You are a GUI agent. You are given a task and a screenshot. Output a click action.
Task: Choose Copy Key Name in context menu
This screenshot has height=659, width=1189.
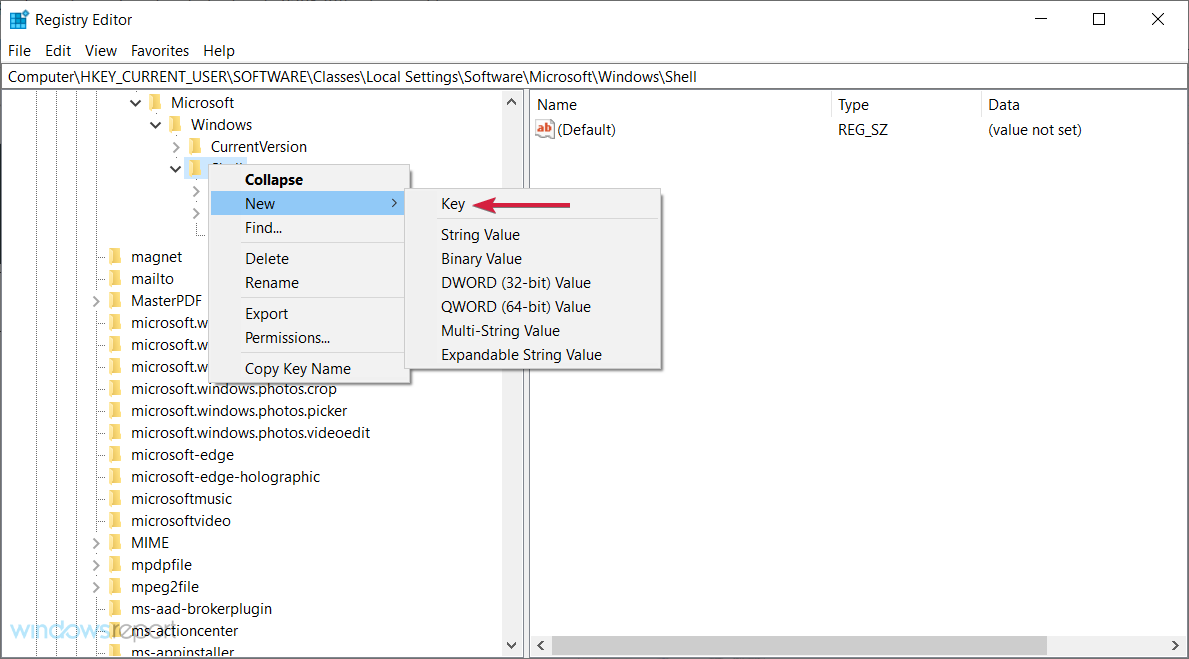click(x=309, y=369)
